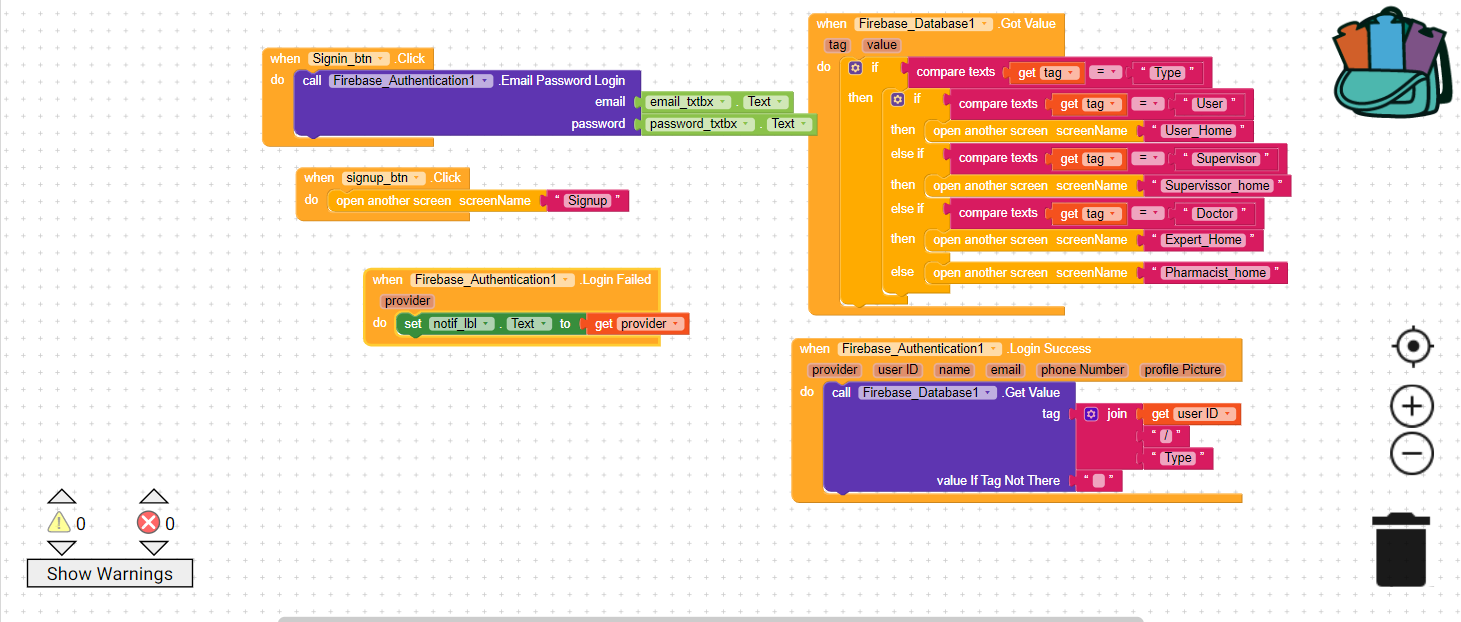Zoom out with the minus icon
Viewport: 1461px width, 622px height.
tap(1412, 454)
